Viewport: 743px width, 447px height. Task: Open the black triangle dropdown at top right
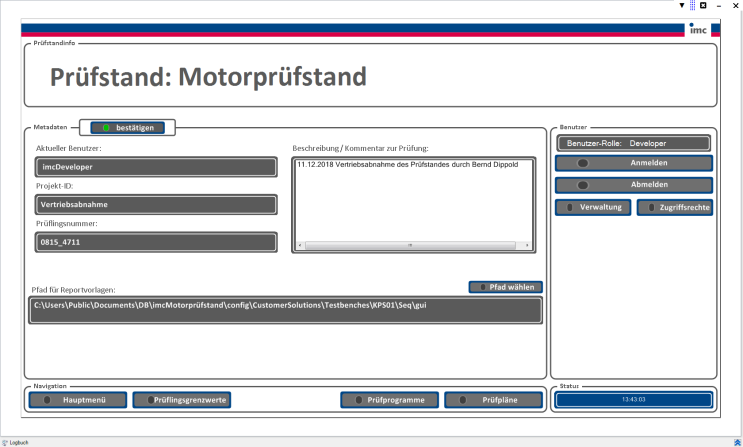point(682,5)
